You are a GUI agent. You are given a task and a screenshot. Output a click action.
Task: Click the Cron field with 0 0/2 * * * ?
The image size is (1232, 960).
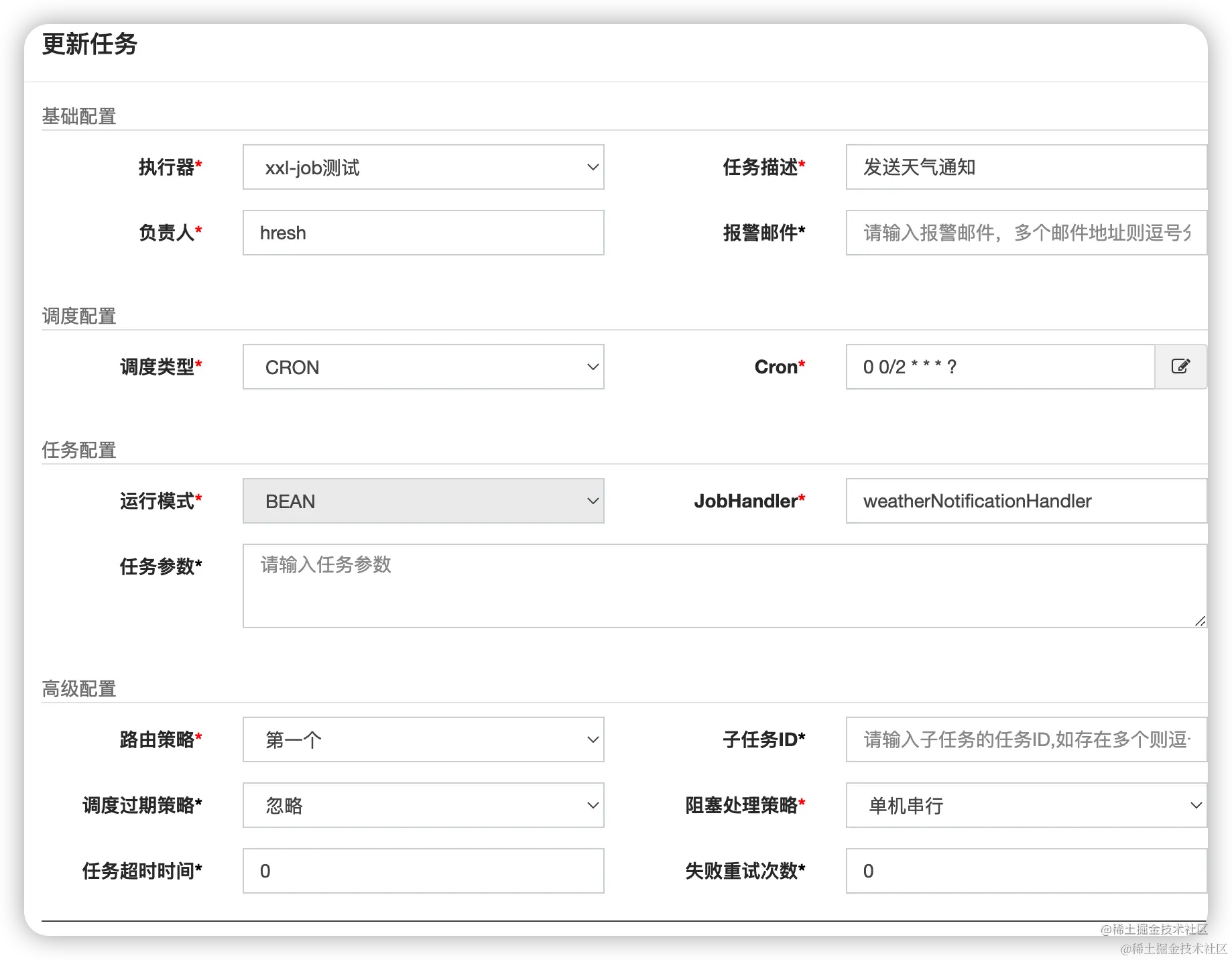tap(1001, 367)
